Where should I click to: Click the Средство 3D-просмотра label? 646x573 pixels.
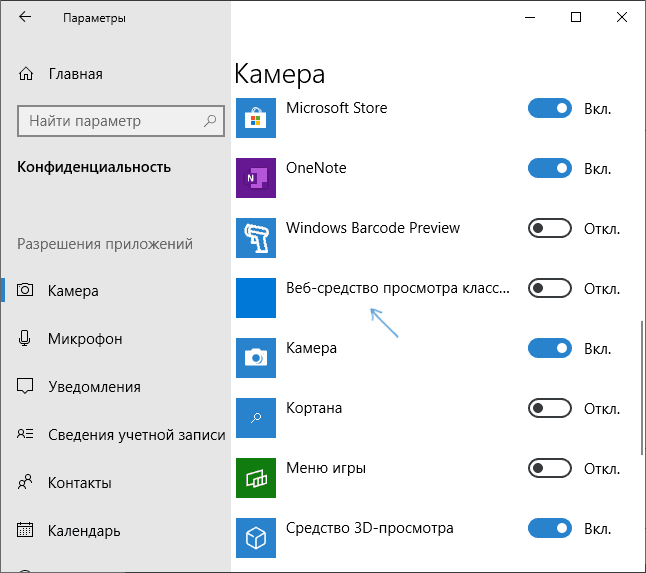tap(370, 528)
